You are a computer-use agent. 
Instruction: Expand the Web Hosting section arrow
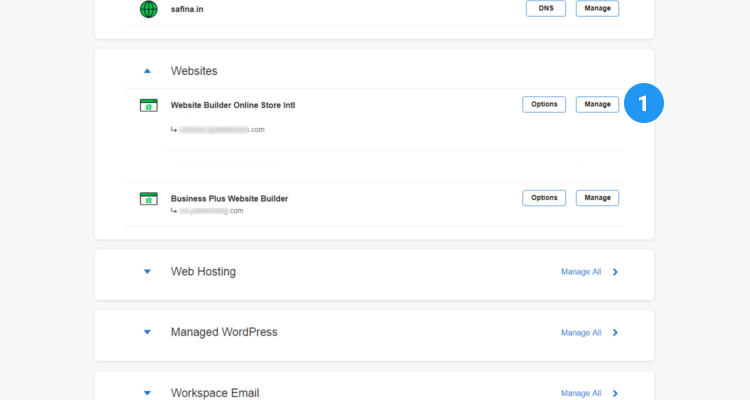pyautogui.click(x=148, y=272)
